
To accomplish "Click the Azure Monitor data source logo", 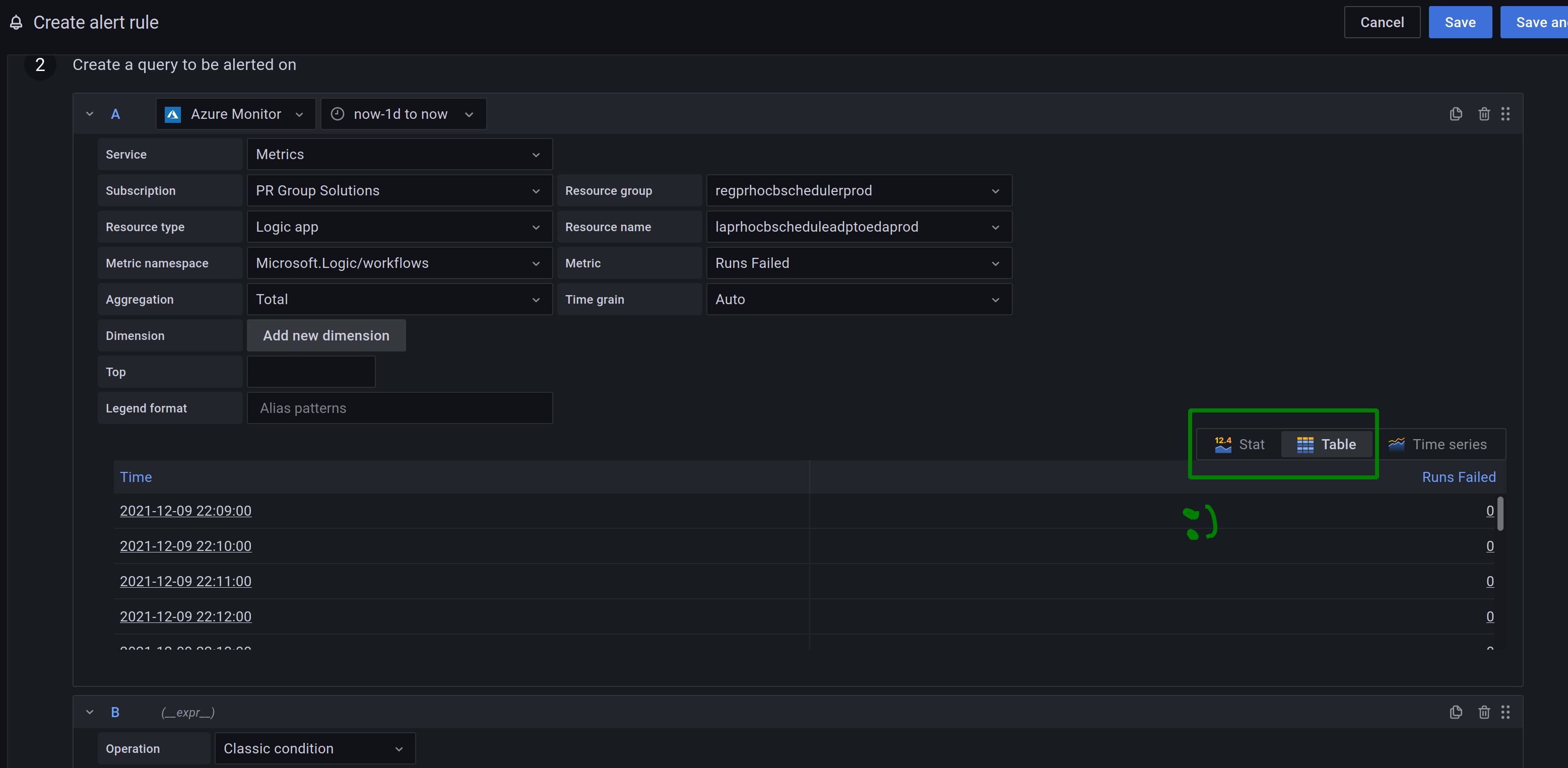I will point(173,114).
